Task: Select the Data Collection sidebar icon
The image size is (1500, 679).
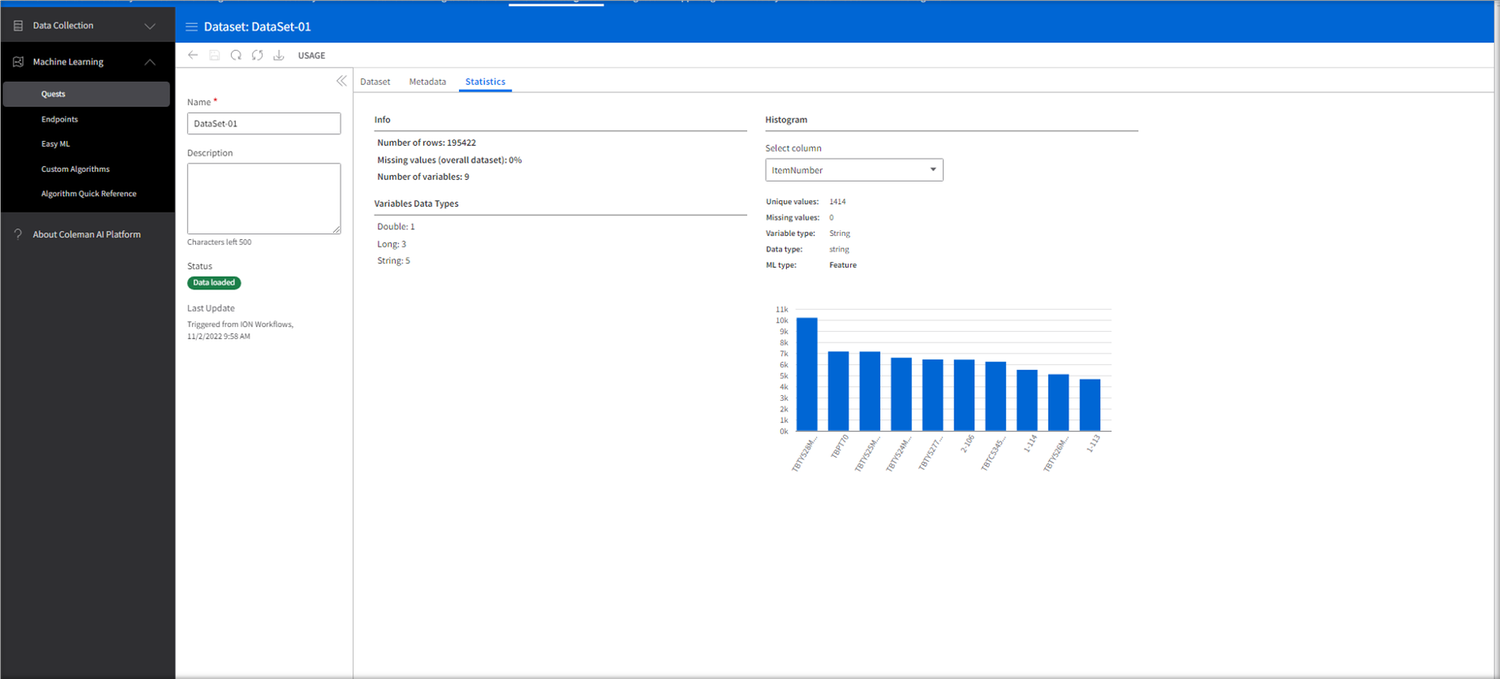Action: pyautogui.click(x=17, y=25)
